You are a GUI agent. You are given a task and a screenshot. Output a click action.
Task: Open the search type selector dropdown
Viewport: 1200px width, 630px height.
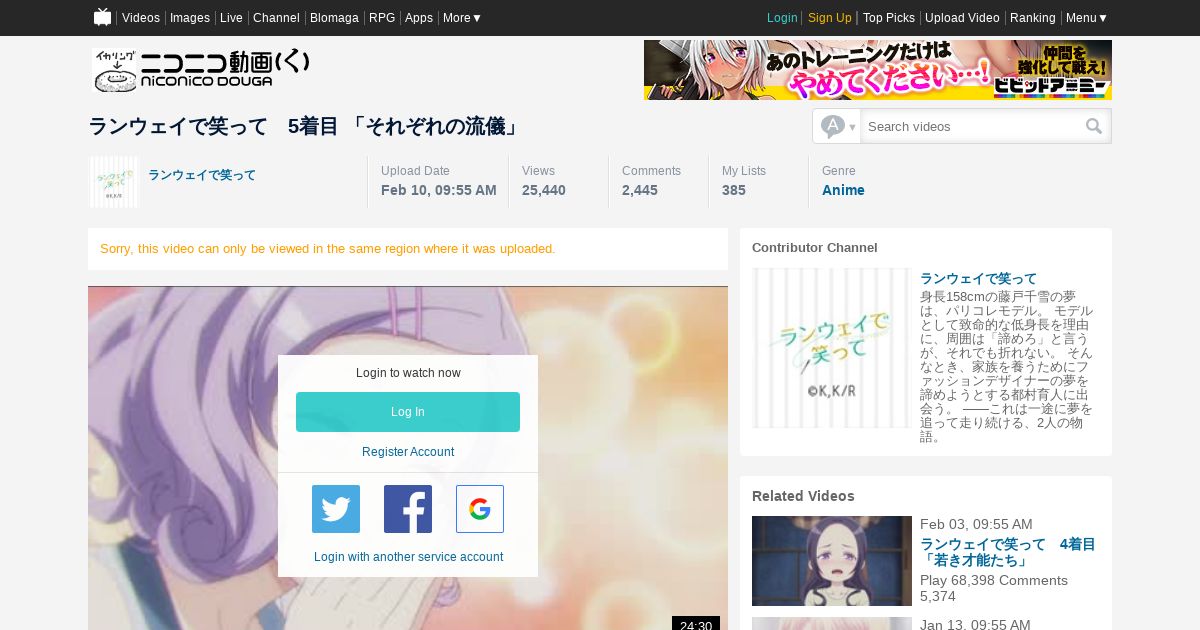[x=837, y=126]
